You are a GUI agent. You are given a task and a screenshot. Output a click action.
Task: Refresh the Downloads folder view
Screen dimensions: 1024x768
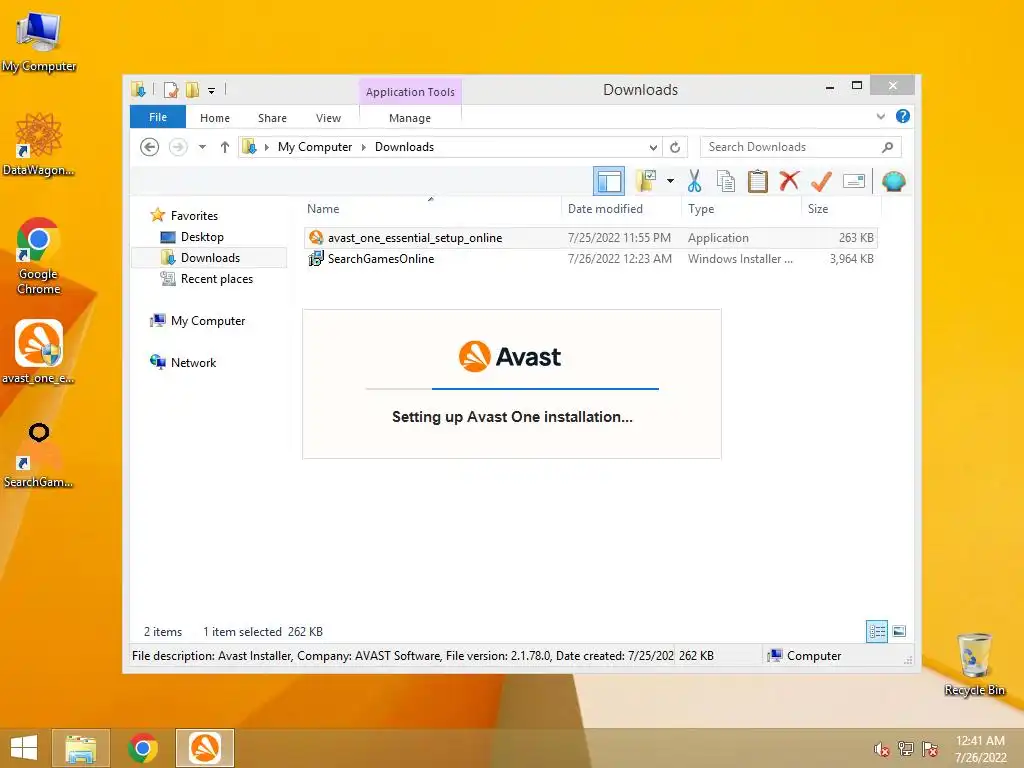pos(675,148)
